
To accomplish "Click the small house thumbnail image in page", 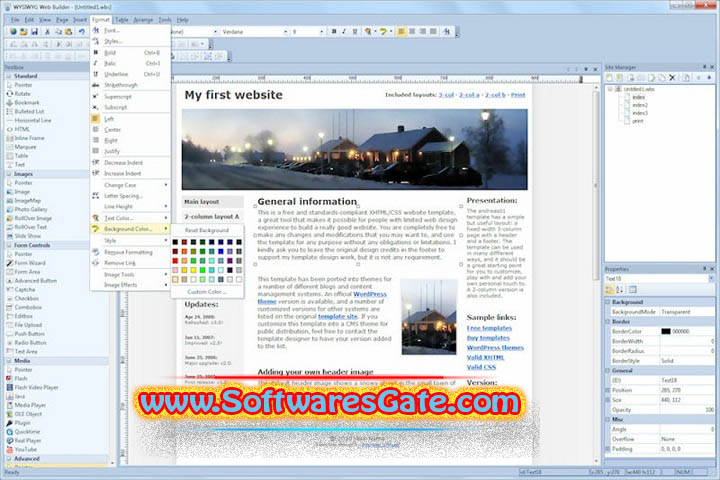I will point(429,316).
